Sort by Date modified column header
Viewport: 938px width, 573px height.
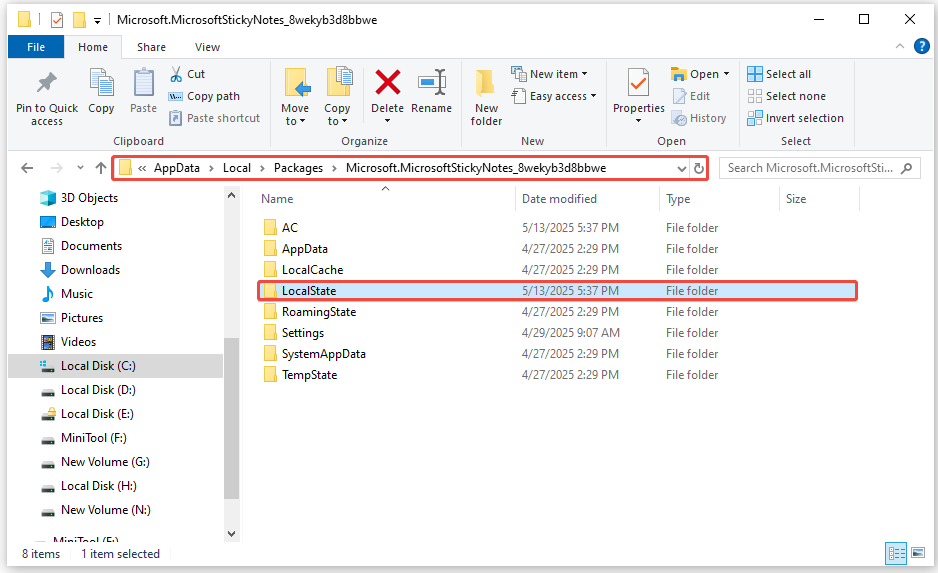[x=559, y=199]
